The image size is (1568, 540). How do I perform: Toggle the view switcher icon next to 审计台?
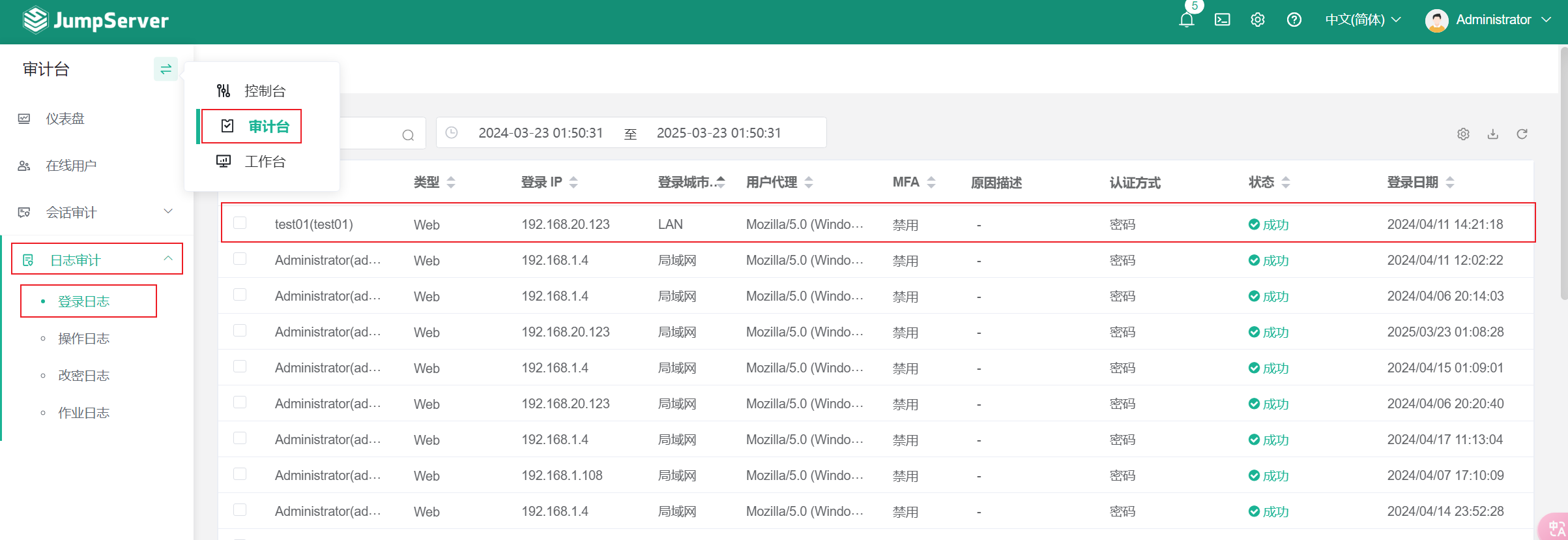166,68
